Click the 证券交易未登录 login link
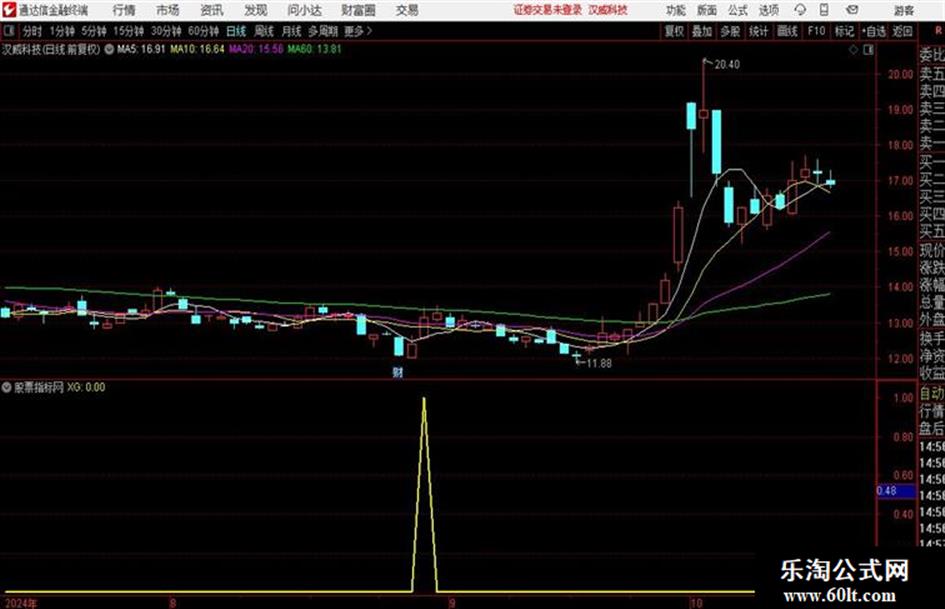 point(548,10)
